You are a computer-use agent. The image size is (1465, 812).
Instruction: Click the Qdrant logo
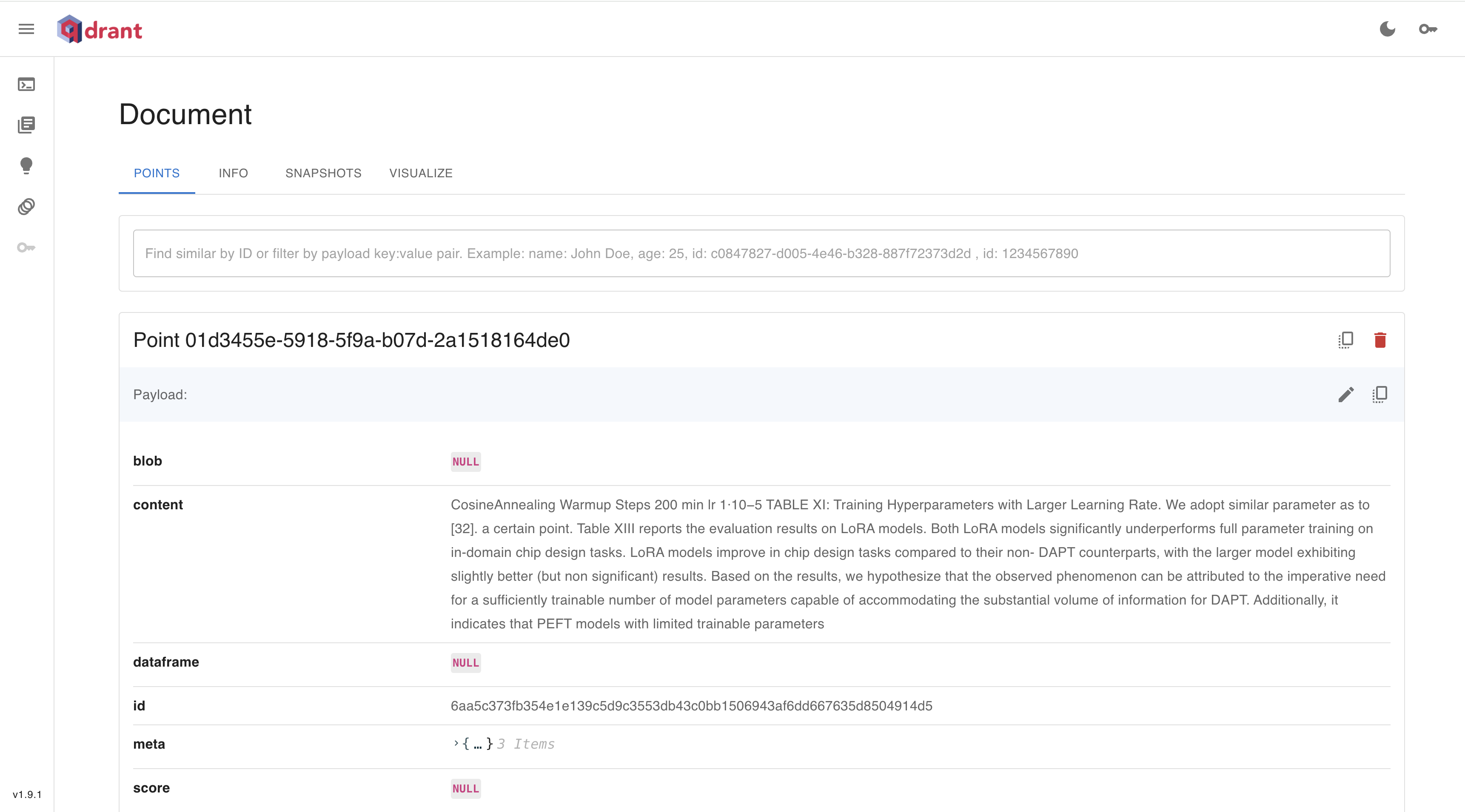[x=100, y=30]
